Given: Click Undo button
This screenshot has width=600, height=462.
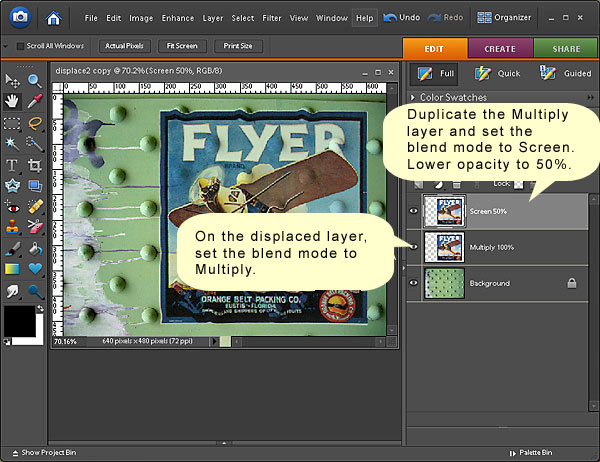Looking at the screenshot, I should 402,18.
